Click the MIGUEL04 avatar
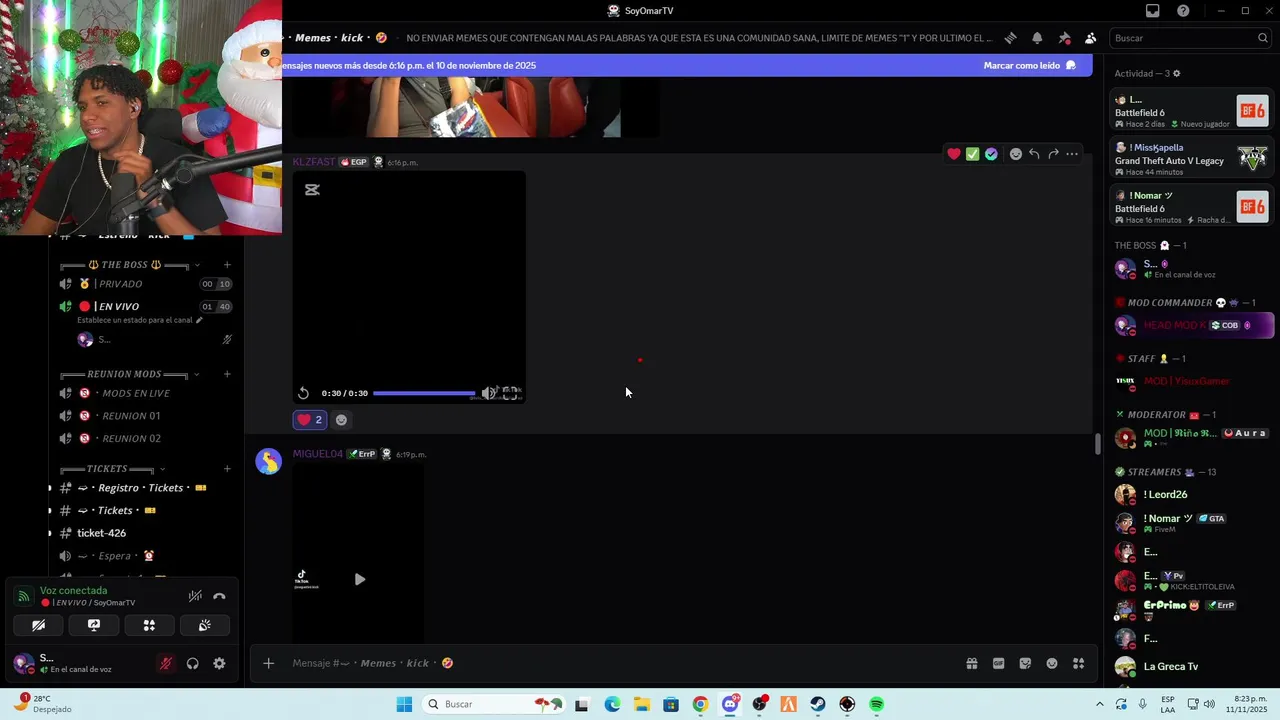Image resolution: width=1280 pixels, height=720 pixels. click(268, 461)
